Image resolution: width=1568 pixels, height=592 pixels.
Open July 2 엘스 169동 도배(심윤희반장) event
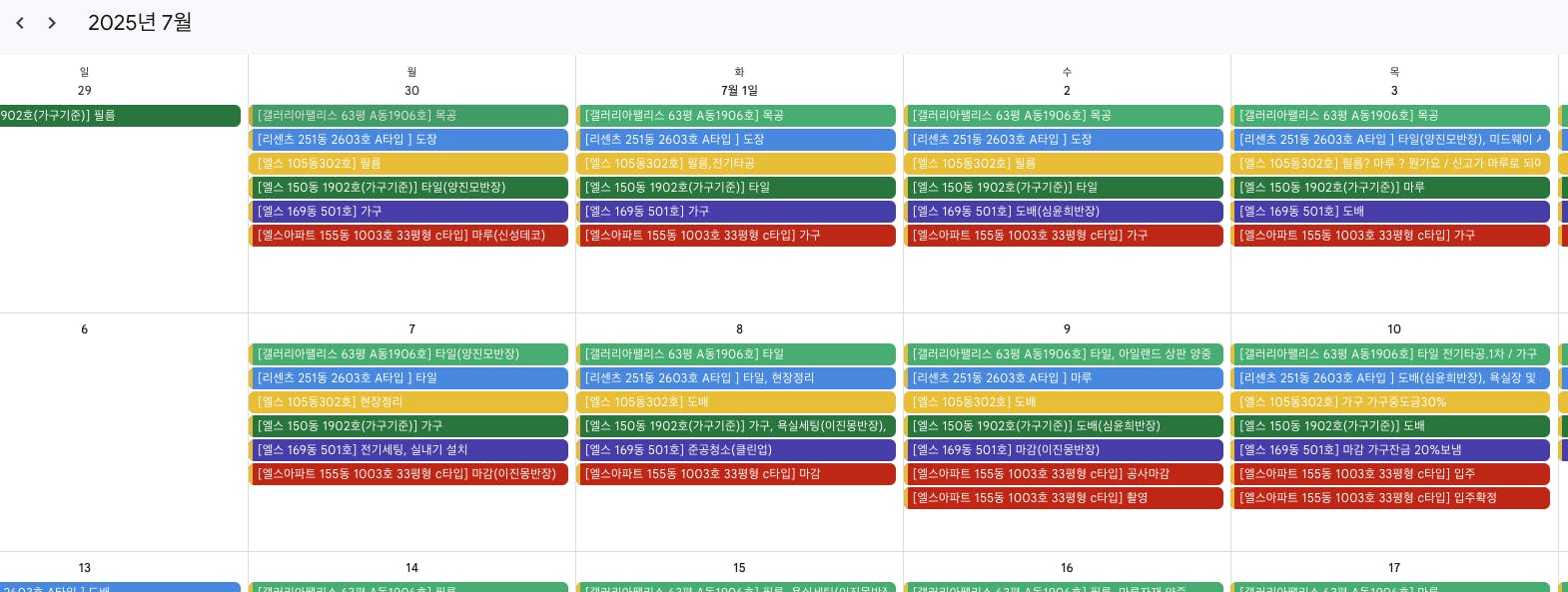[x=1064, y=212]
